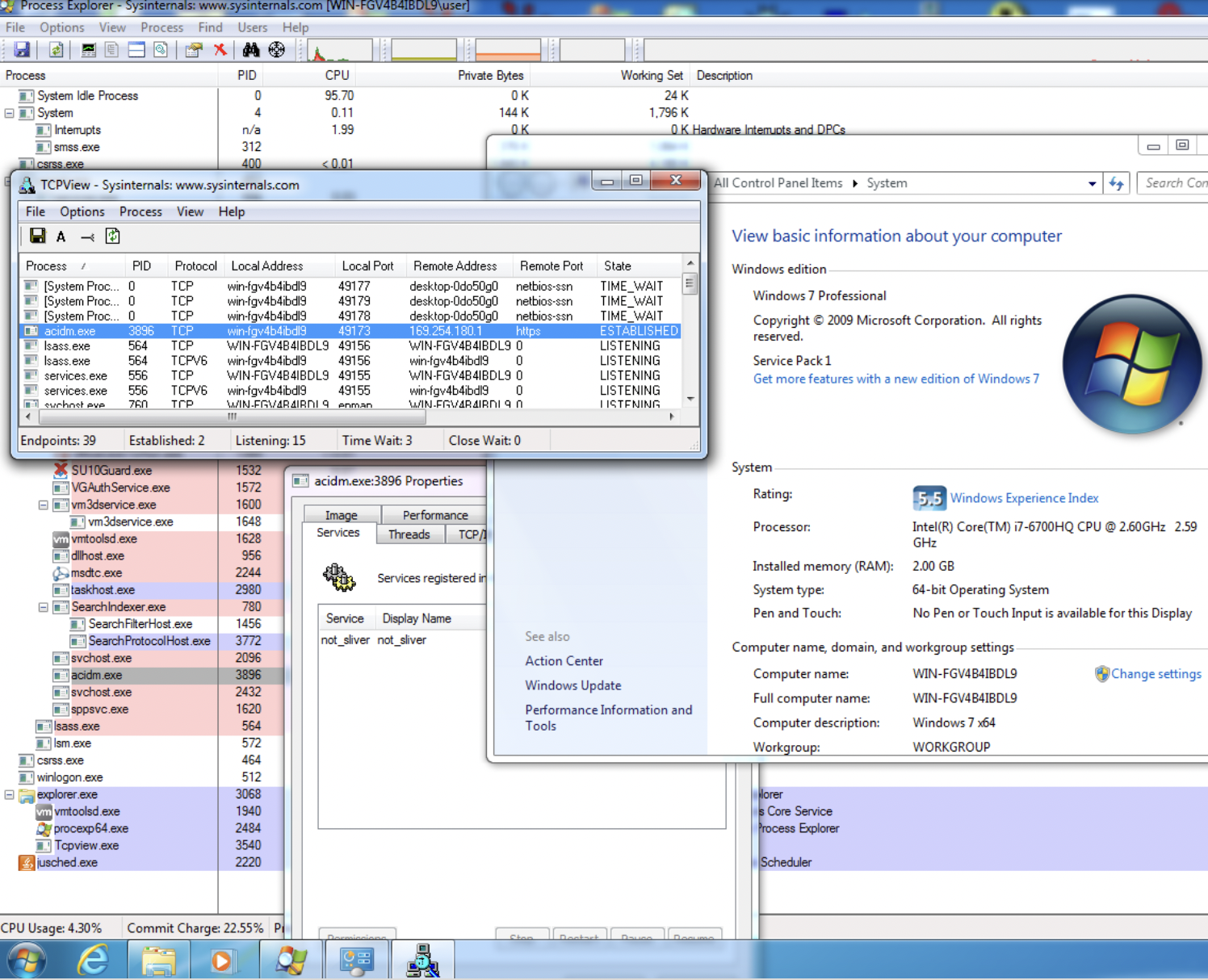Click the Windows Start orb

point(26,960)
